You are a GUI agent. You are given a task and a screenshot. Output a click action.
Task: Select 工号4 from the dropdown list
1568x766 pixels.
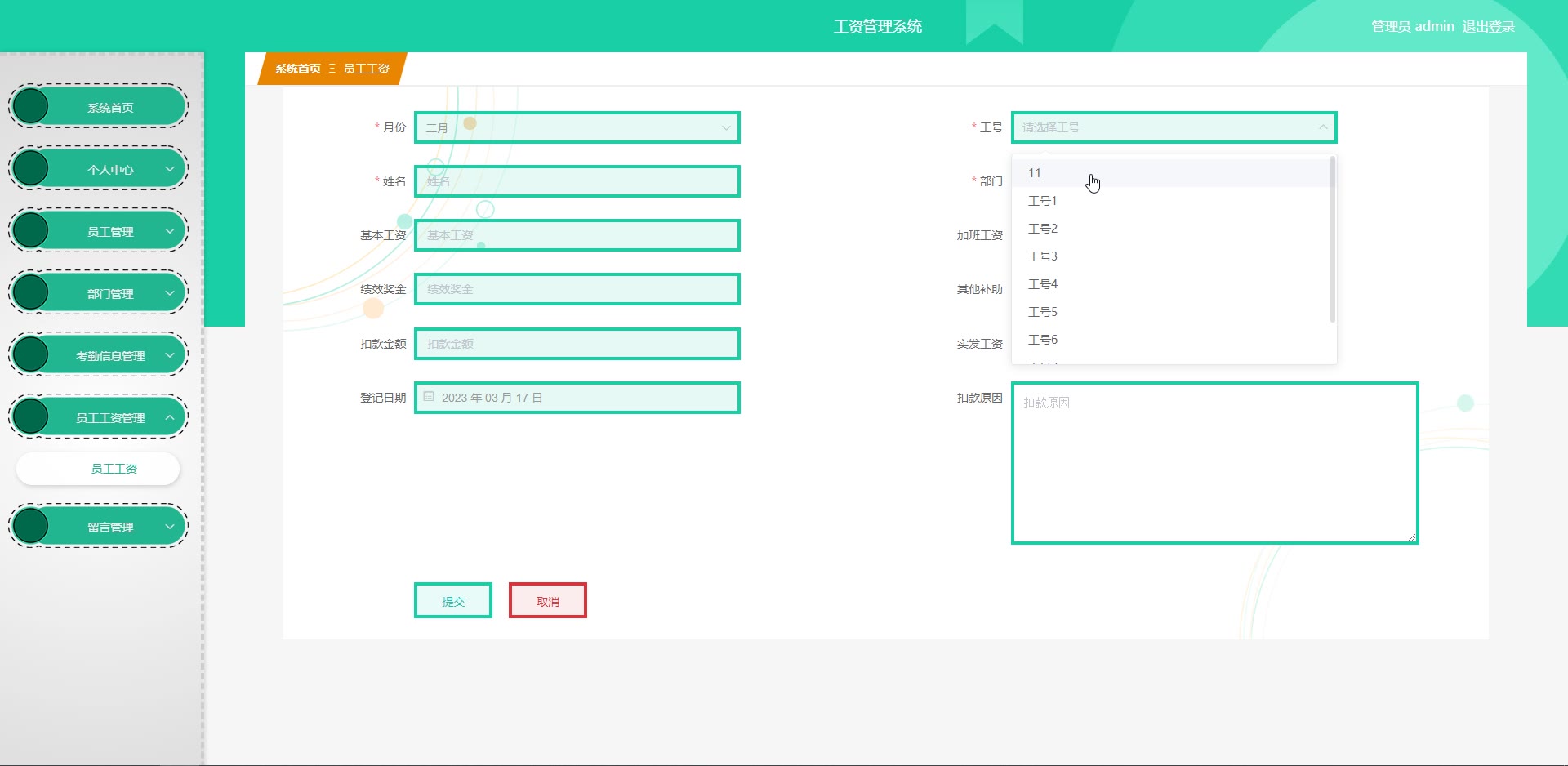click(1171, 284)
